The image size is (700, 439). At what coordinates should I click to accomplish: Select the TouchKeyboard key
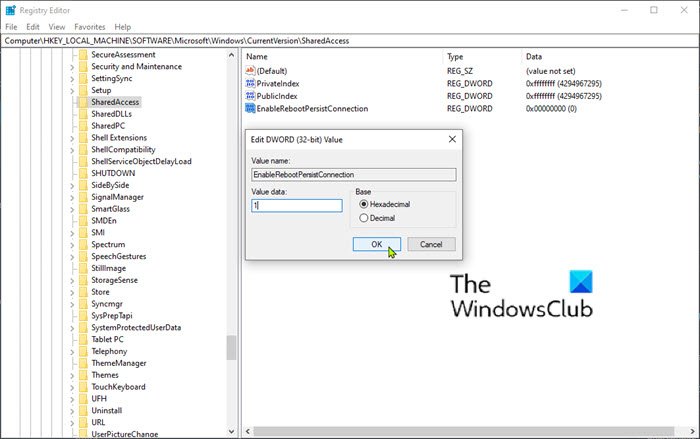[118, 387]
